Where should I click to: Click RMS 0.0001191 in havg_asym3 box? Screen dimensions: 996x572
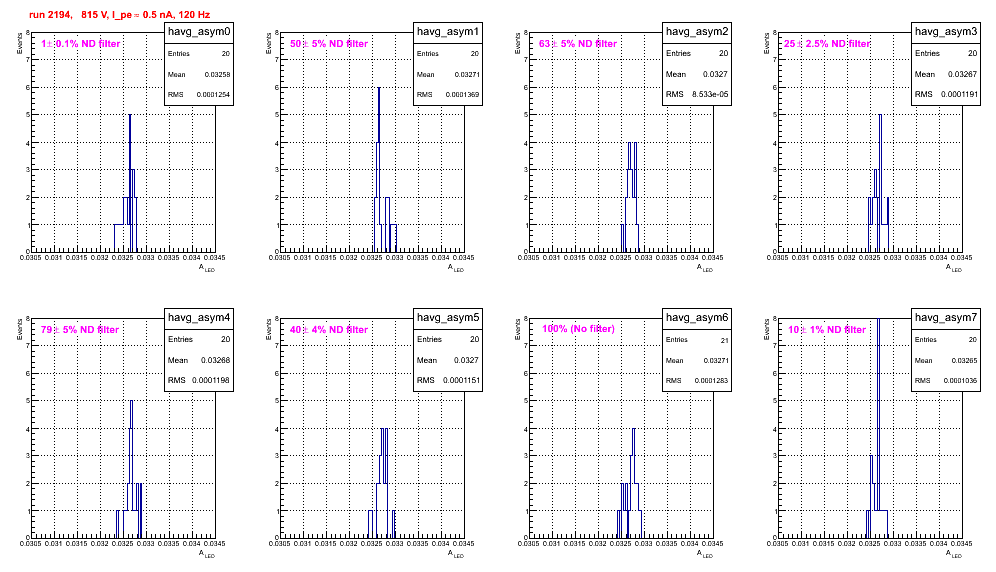point(946,95)
